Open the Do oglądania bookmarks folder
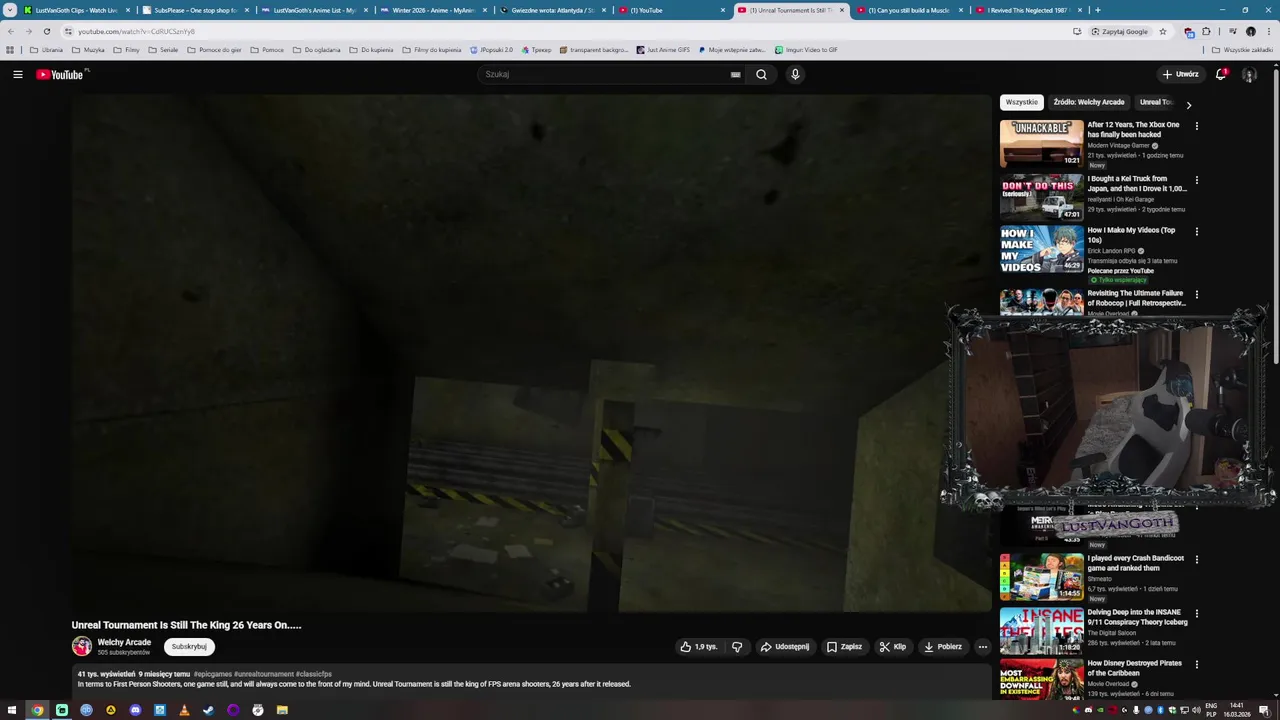This screenshot has height=720, width=1280. click(x=317, y=50)
